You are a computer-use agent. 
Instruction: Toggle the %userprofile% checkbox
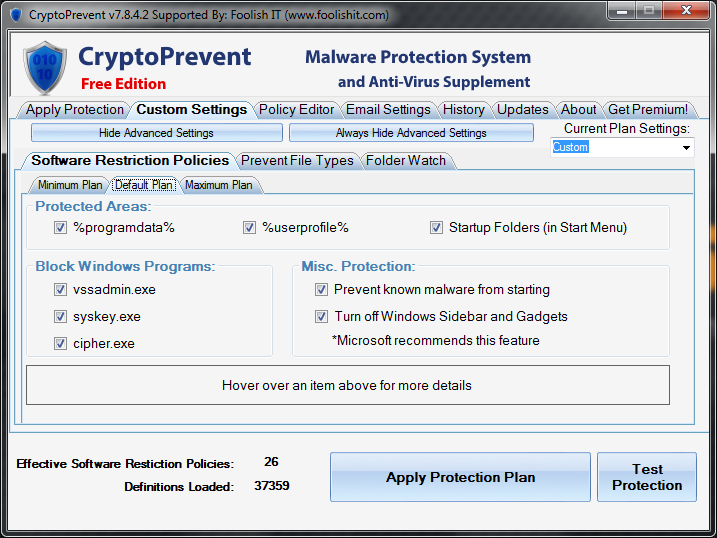(x=249, y=227)
